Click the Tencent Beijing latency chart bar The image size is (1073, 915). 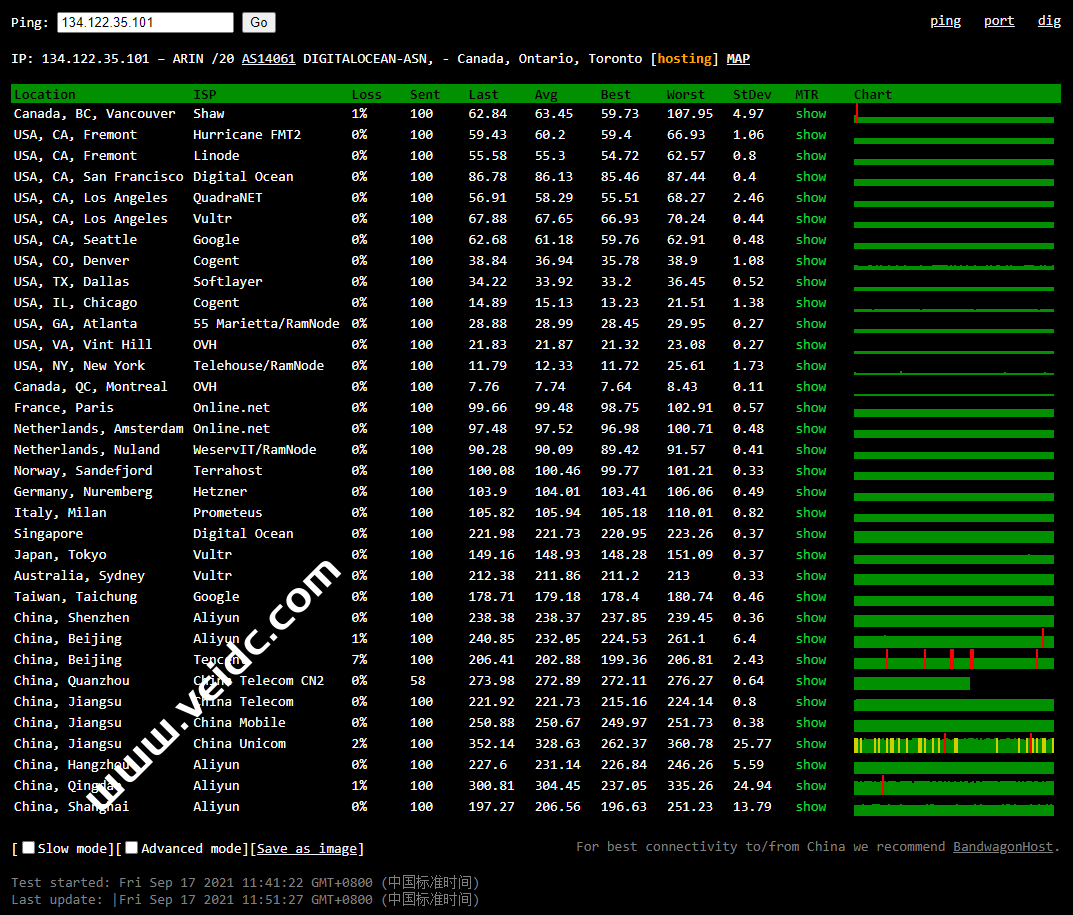pyautogui.click(x=953, y=661)
